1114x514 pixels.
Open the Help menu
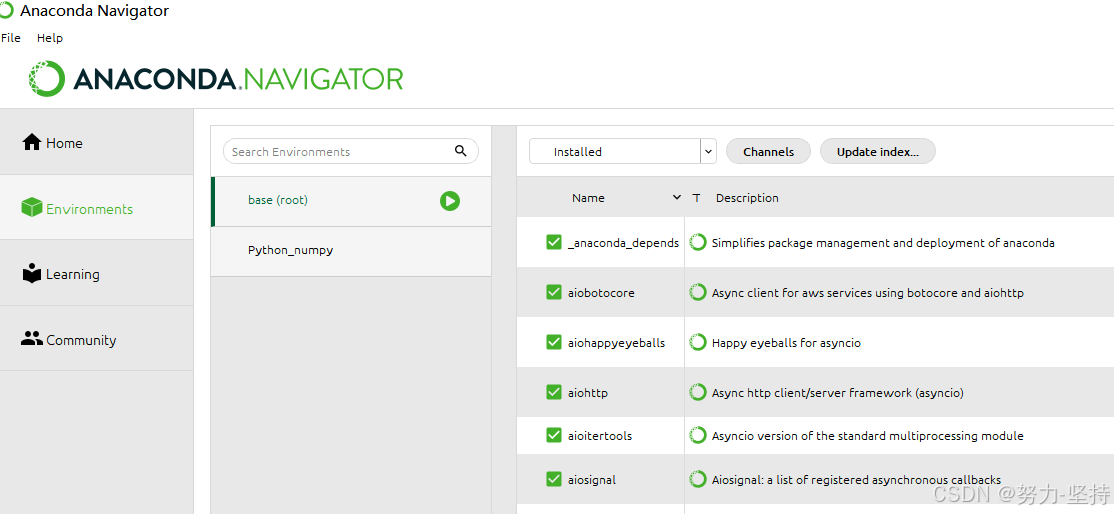pos(50,38)
